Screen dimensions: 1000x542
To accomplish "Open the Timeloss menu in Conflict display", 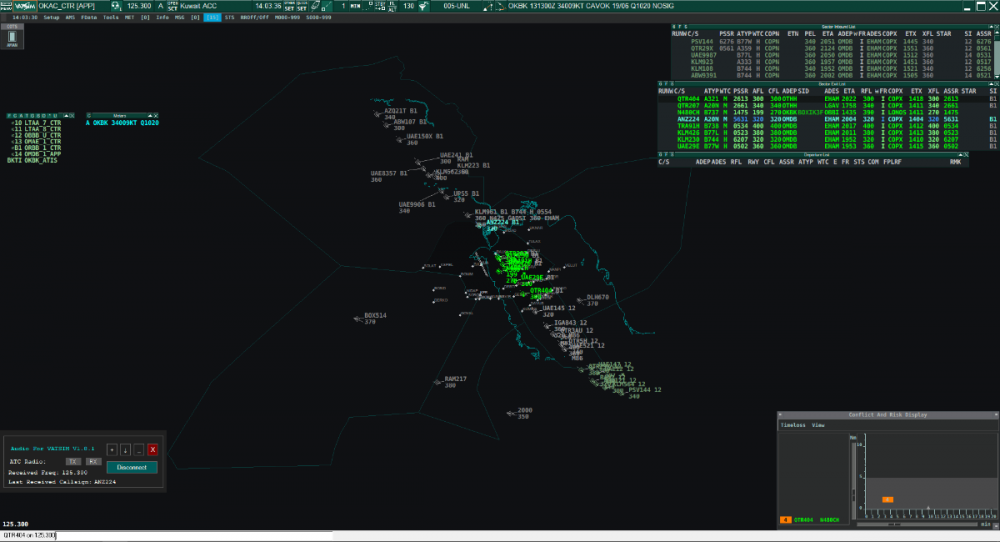I will [792, 425].
